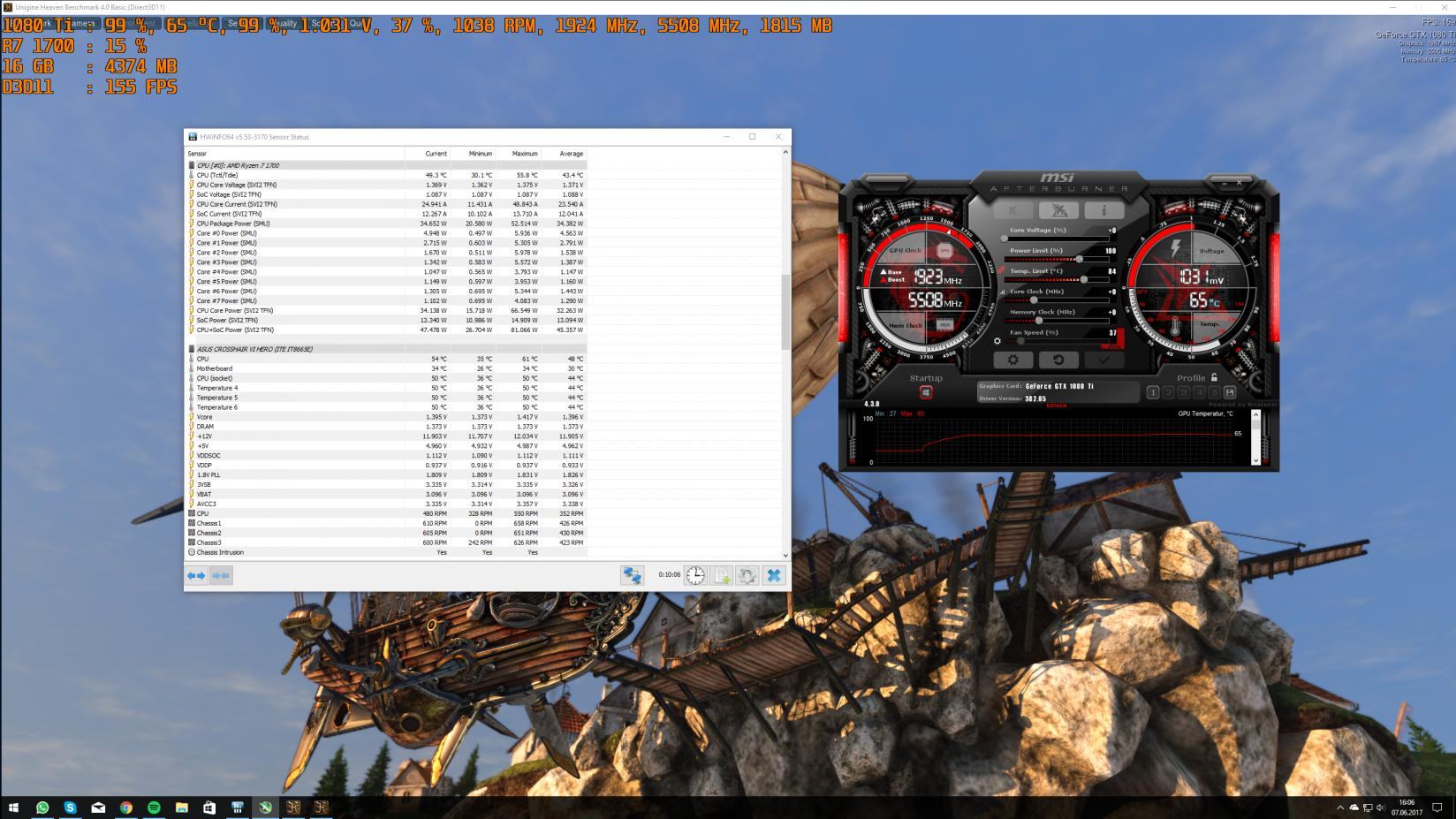Select the AMD Ryzen 7 1700 sensor group header

point(386,165)
